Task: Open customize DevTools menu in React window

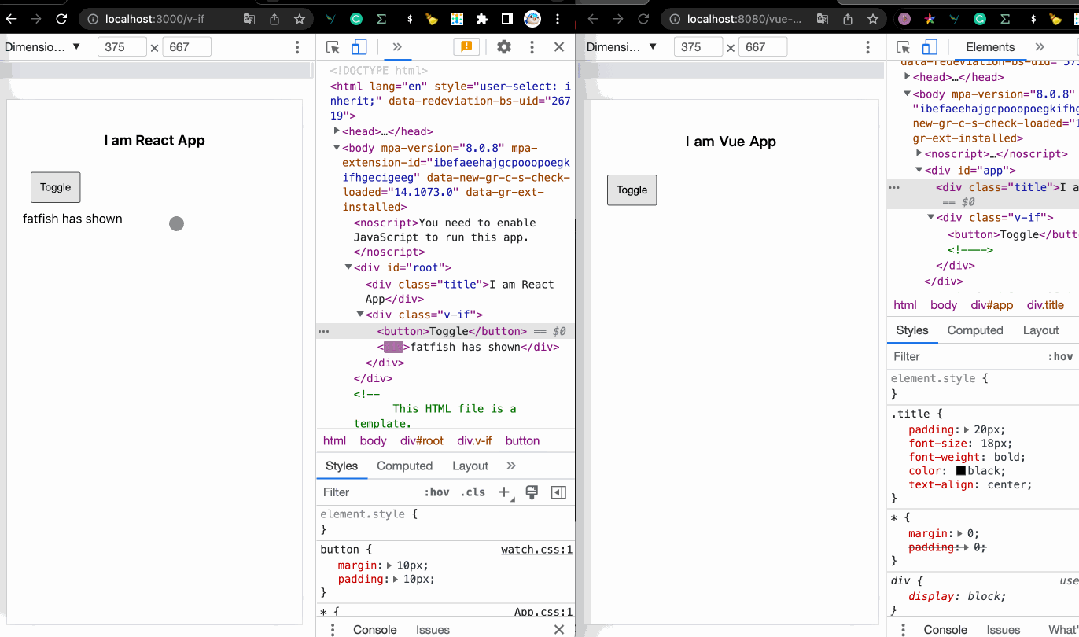Action: coord(532,47)
